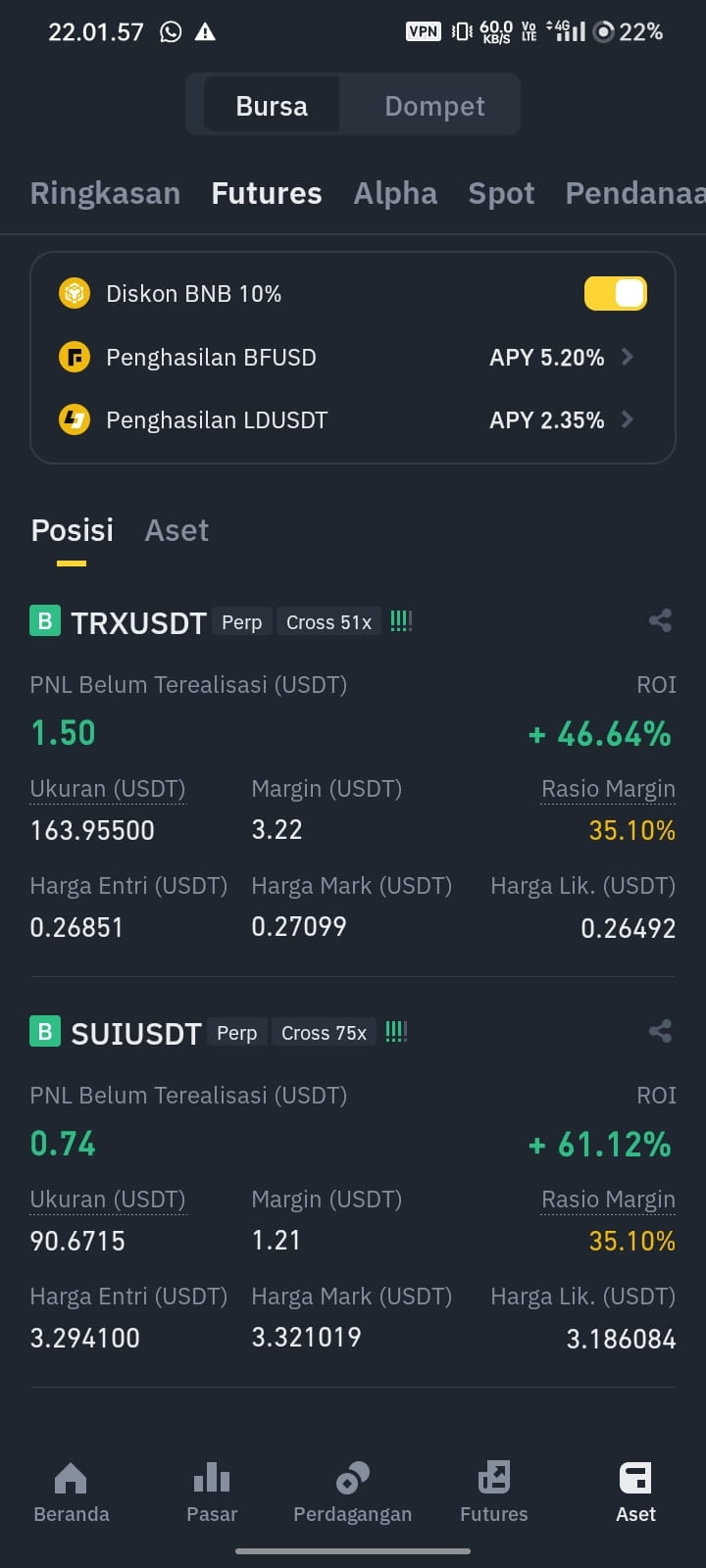
Task: Tap SUIUSDT Ukuran (USDT) label
Action: [x=108, y=1200]
